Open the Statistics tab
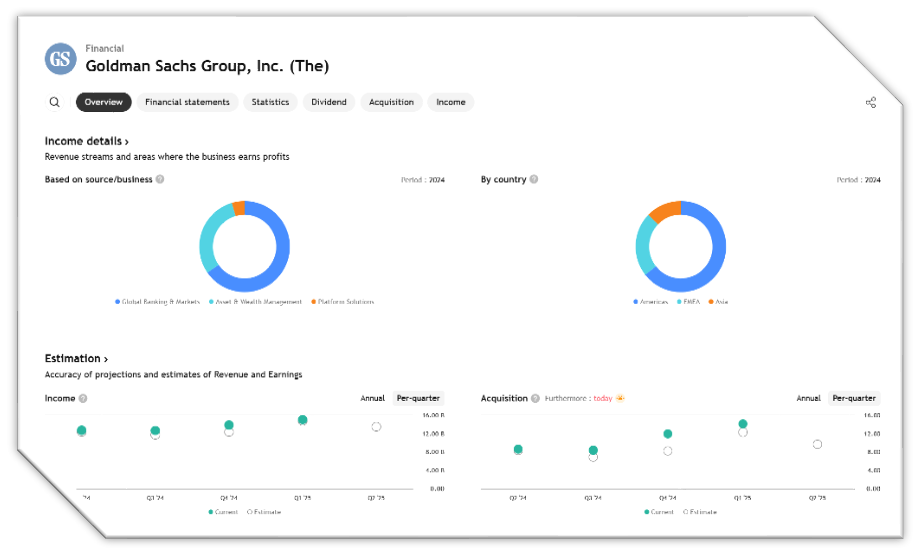The image size is (920, 556). click(270, 102)
